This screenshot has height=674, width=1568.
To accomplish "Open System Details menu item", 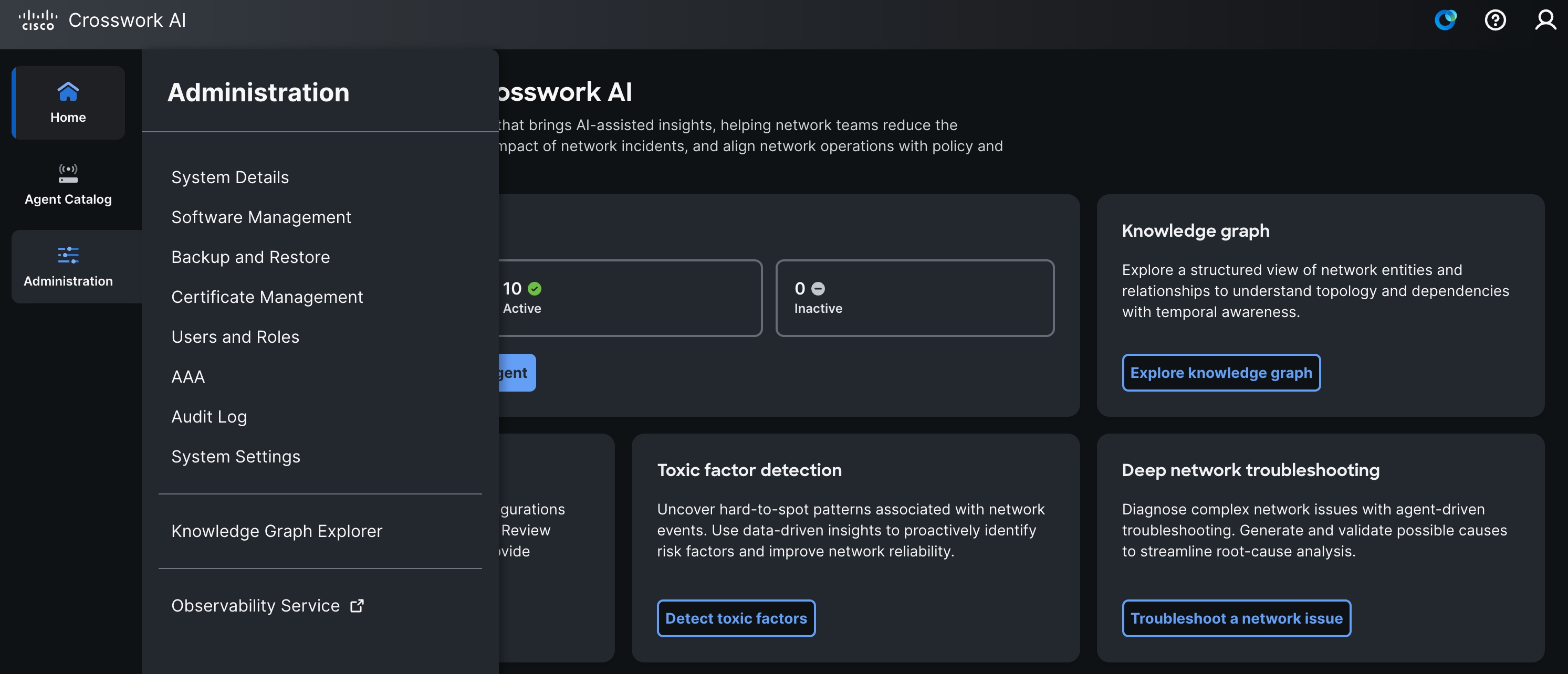I will point(230,177).
